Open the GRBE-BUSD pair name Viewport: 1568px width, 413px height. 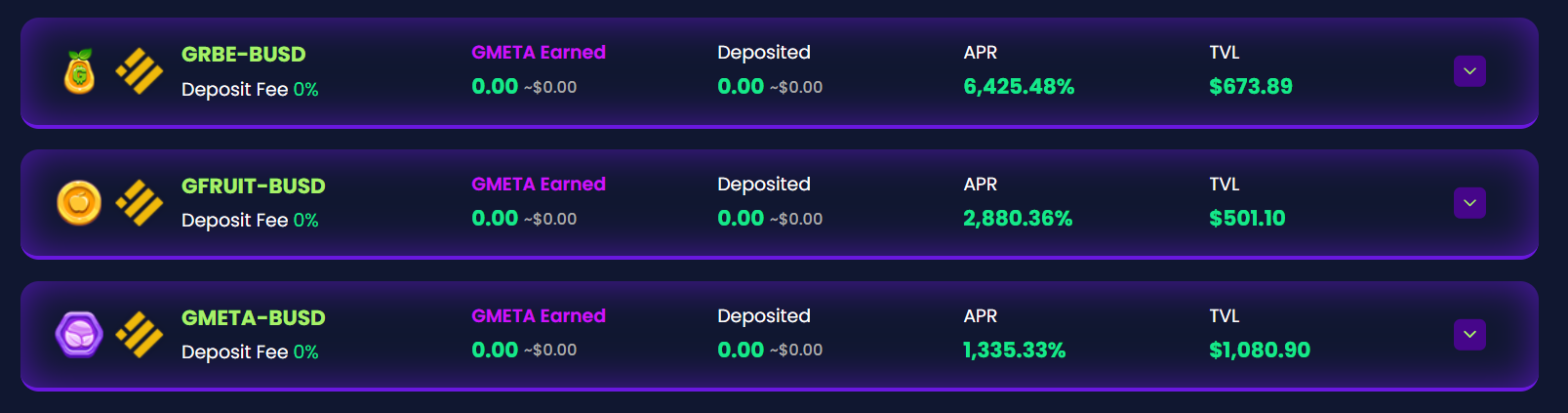[244, 55]
